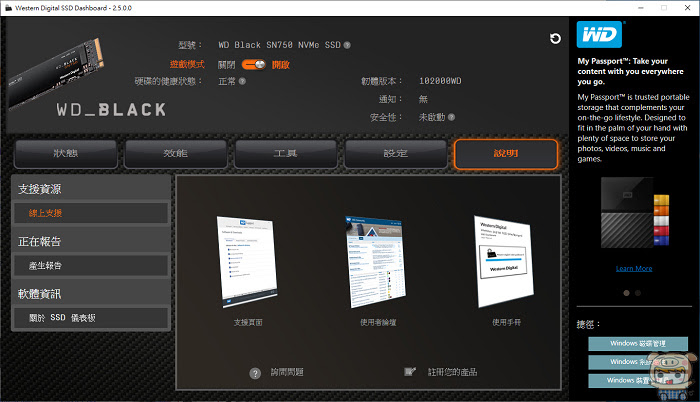Click the third Windows shortcut button
This screenshot has width=700, height=402.
click(x=638, y=380)
